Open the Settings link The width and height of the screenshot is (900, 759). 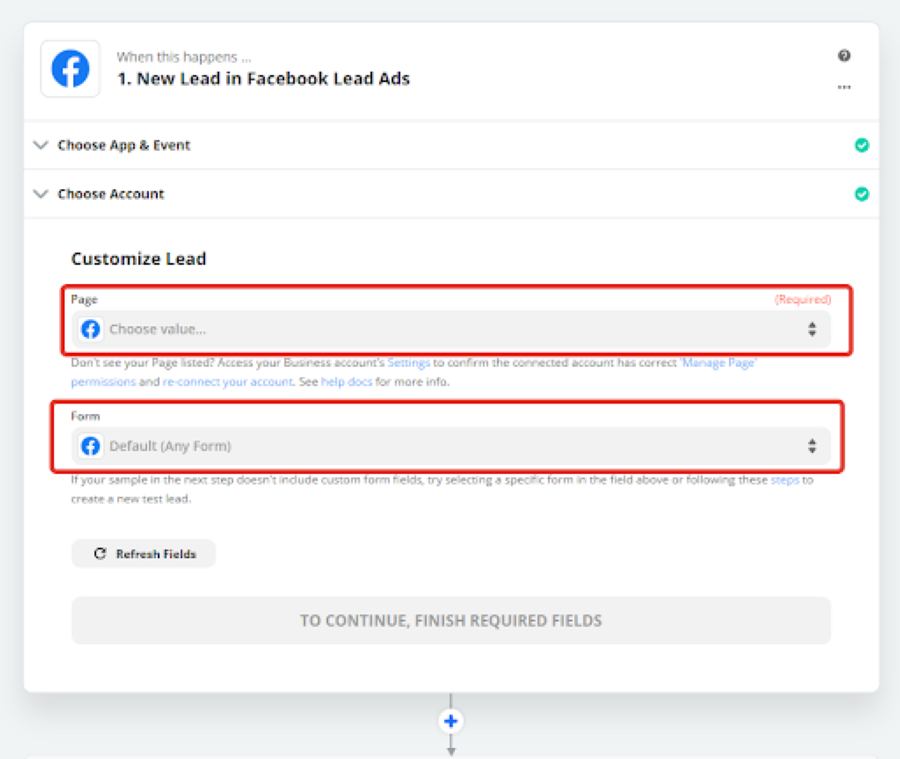pyautogui.click(x=409, y=363)
